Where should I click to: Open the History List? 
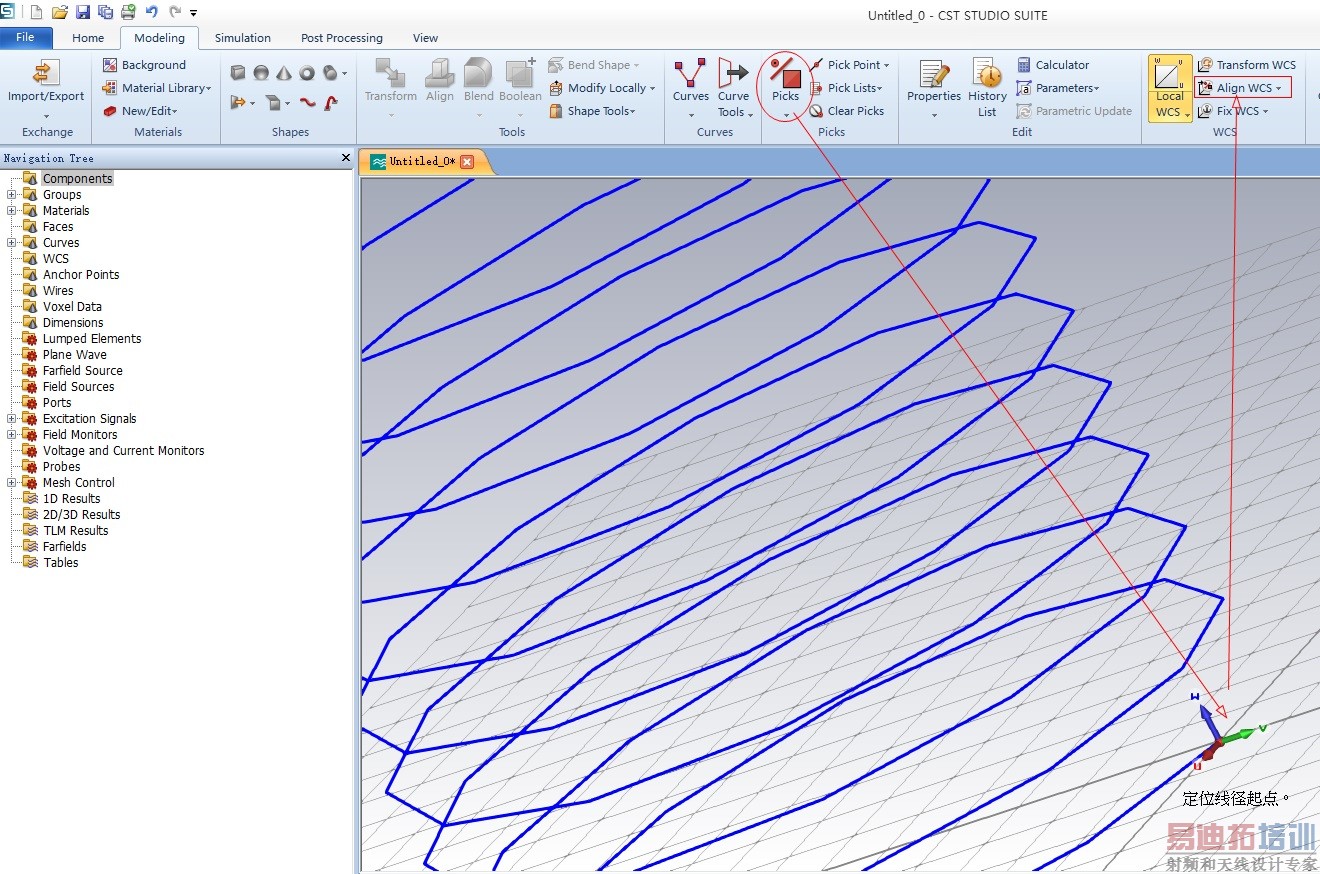[x=987, y=88]
